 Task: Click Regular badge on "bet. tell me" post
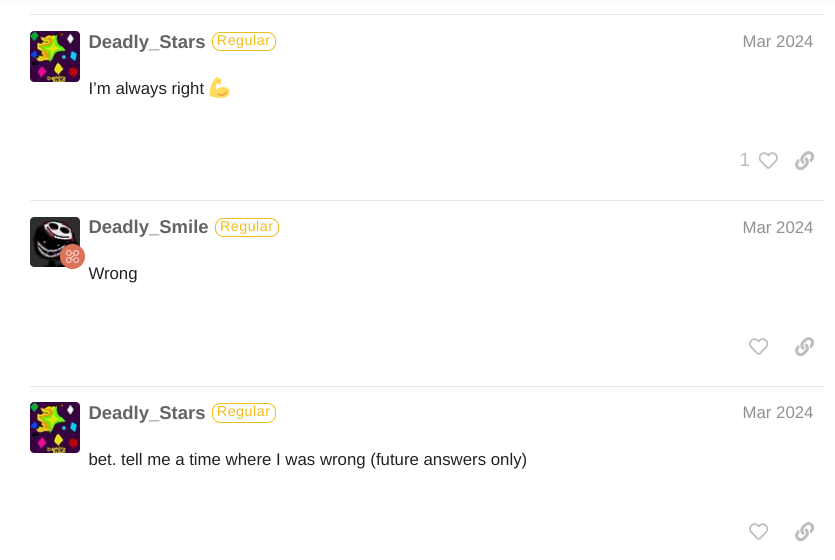[x=244, y=412]
